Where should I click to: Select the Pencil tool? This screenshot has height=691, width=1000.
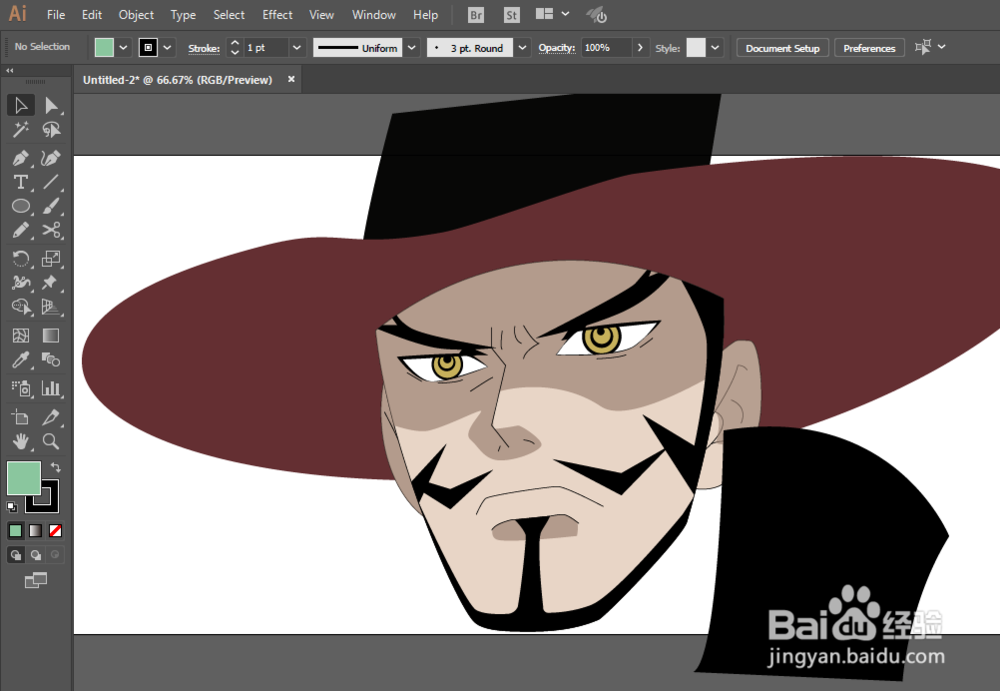pos(20,230)
